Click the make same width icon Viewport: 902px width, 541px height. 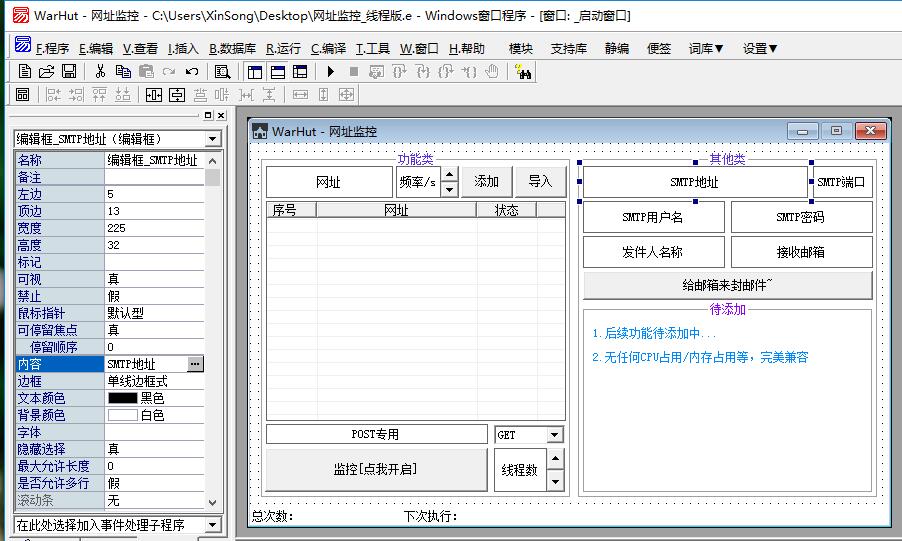(300, 94)
